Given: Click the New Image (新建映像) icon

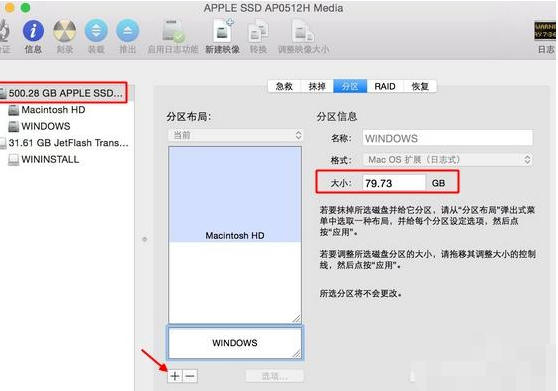Looking at the screenshot, I should coord(223,30).
